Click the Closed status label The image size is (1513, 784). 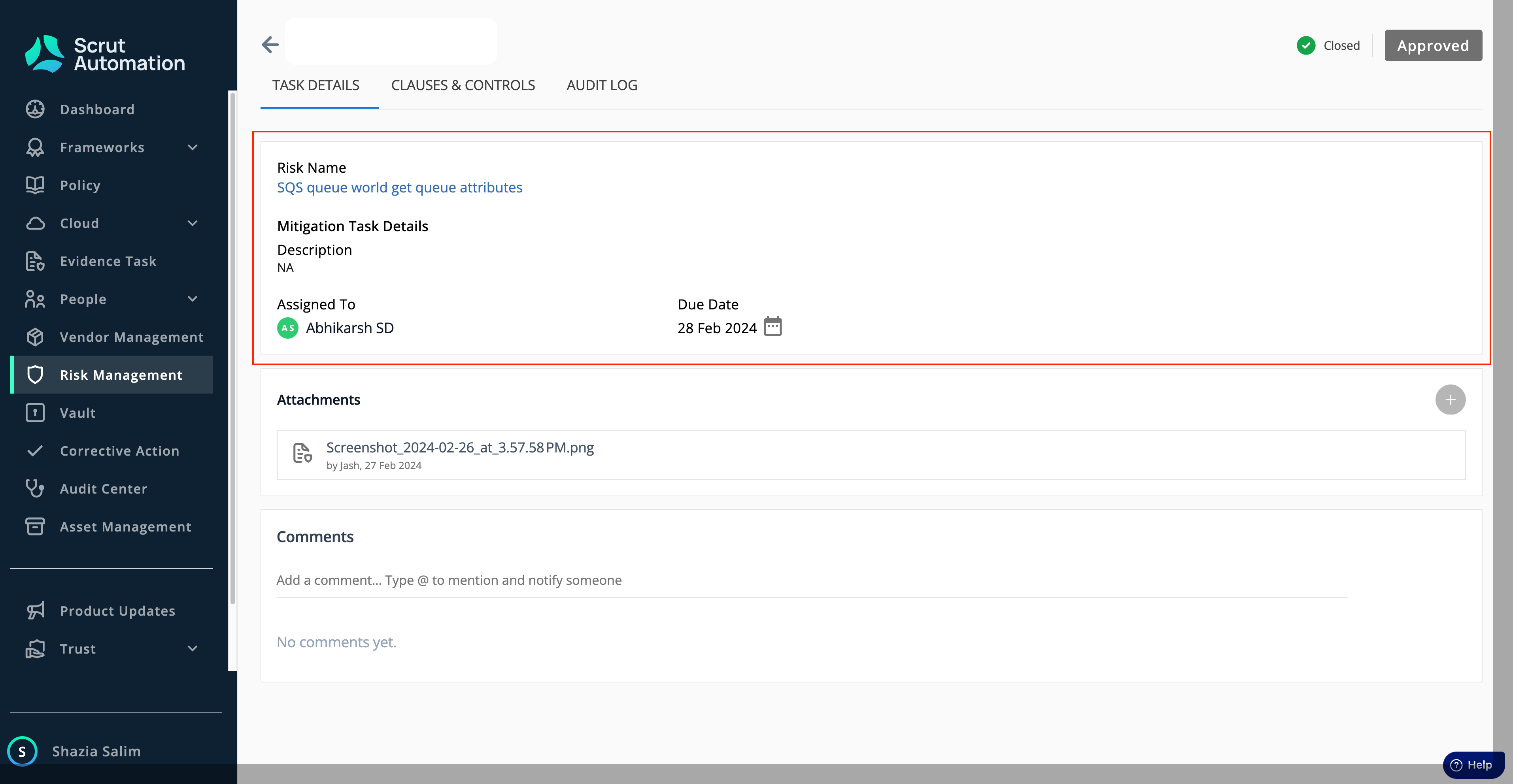pyautogui.click(x=1341, y=45)
